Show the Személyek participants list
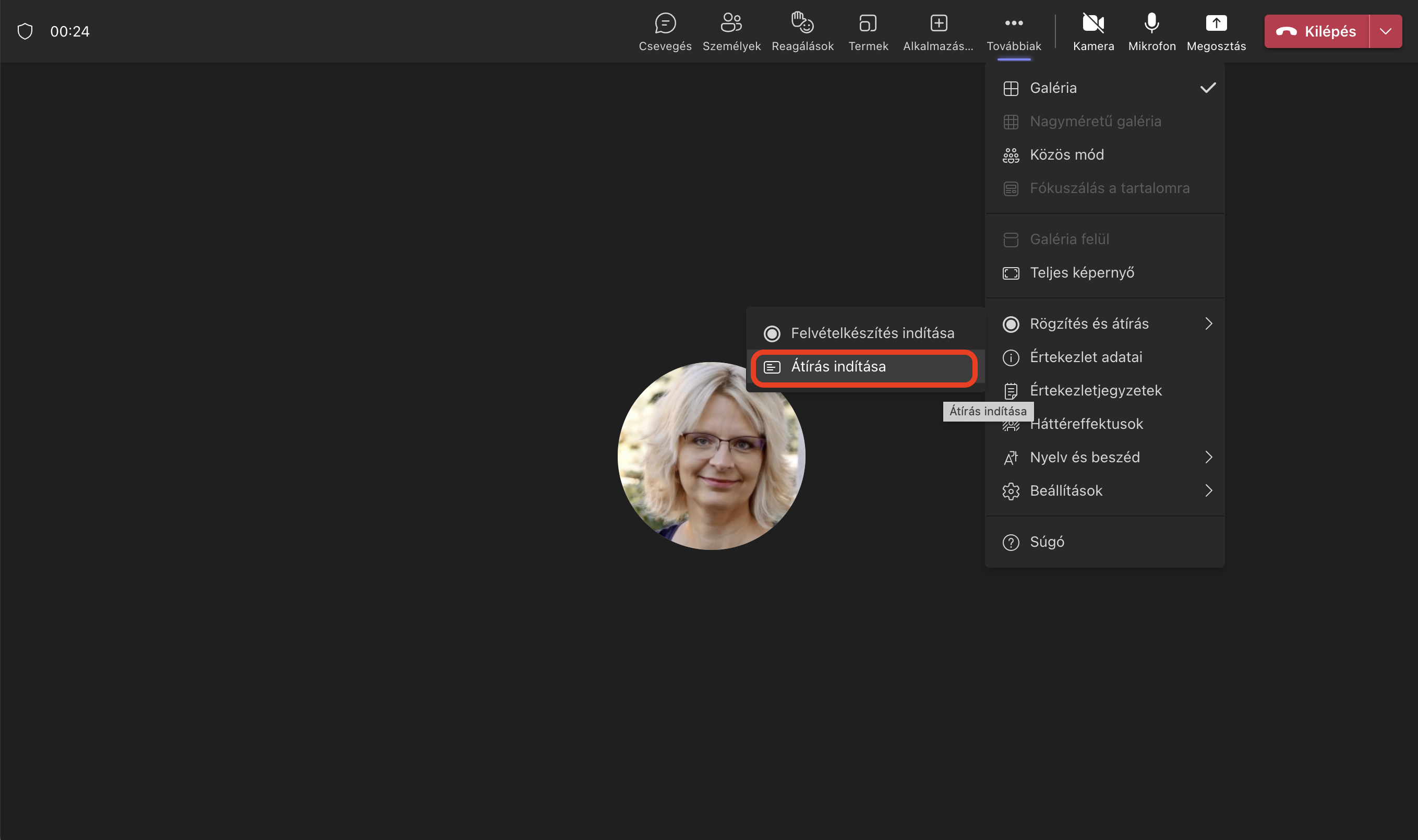 [x=731, y=32]
